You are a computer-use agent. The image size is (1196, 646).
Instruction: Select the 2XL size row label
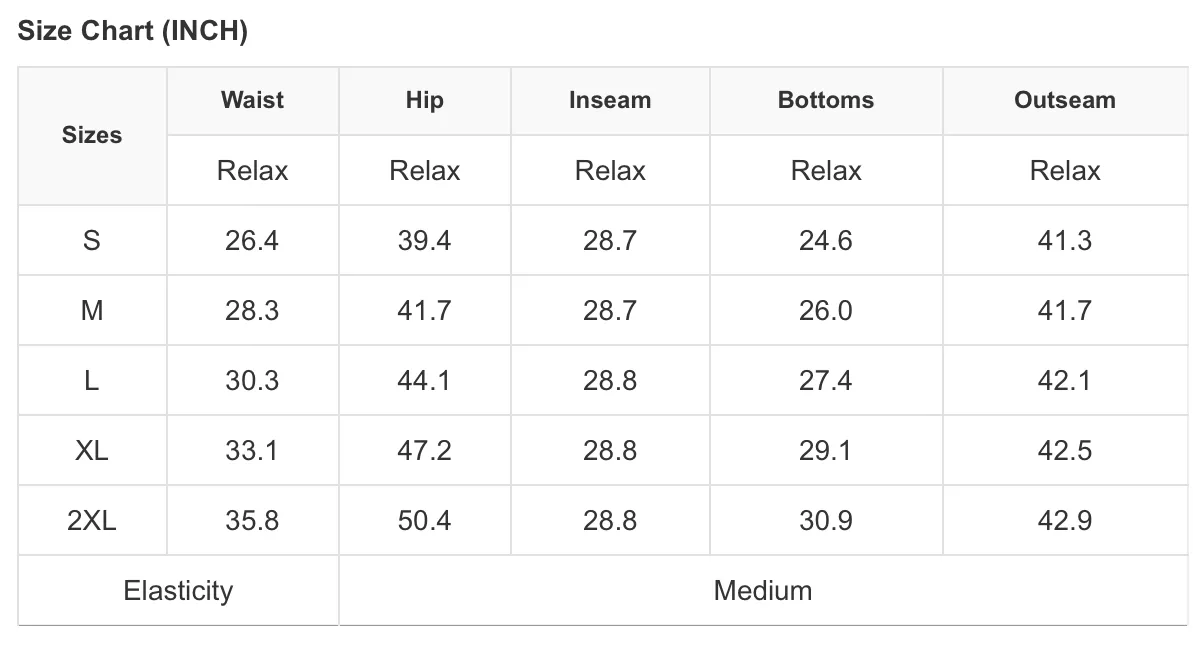[x=92, y=521]
